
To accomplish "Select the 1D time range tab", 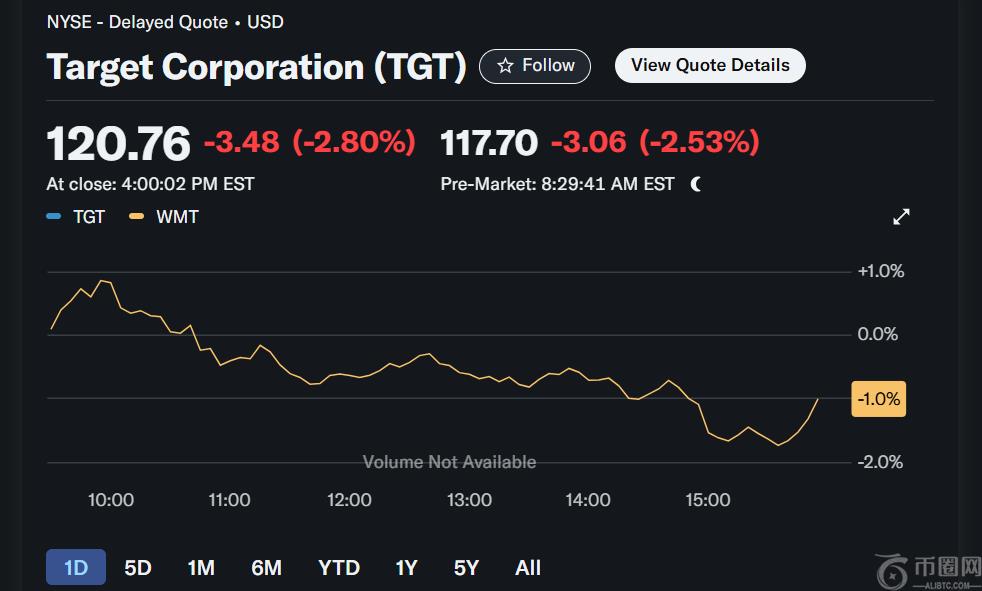I will pyautogui.click(x=76, y=568).
